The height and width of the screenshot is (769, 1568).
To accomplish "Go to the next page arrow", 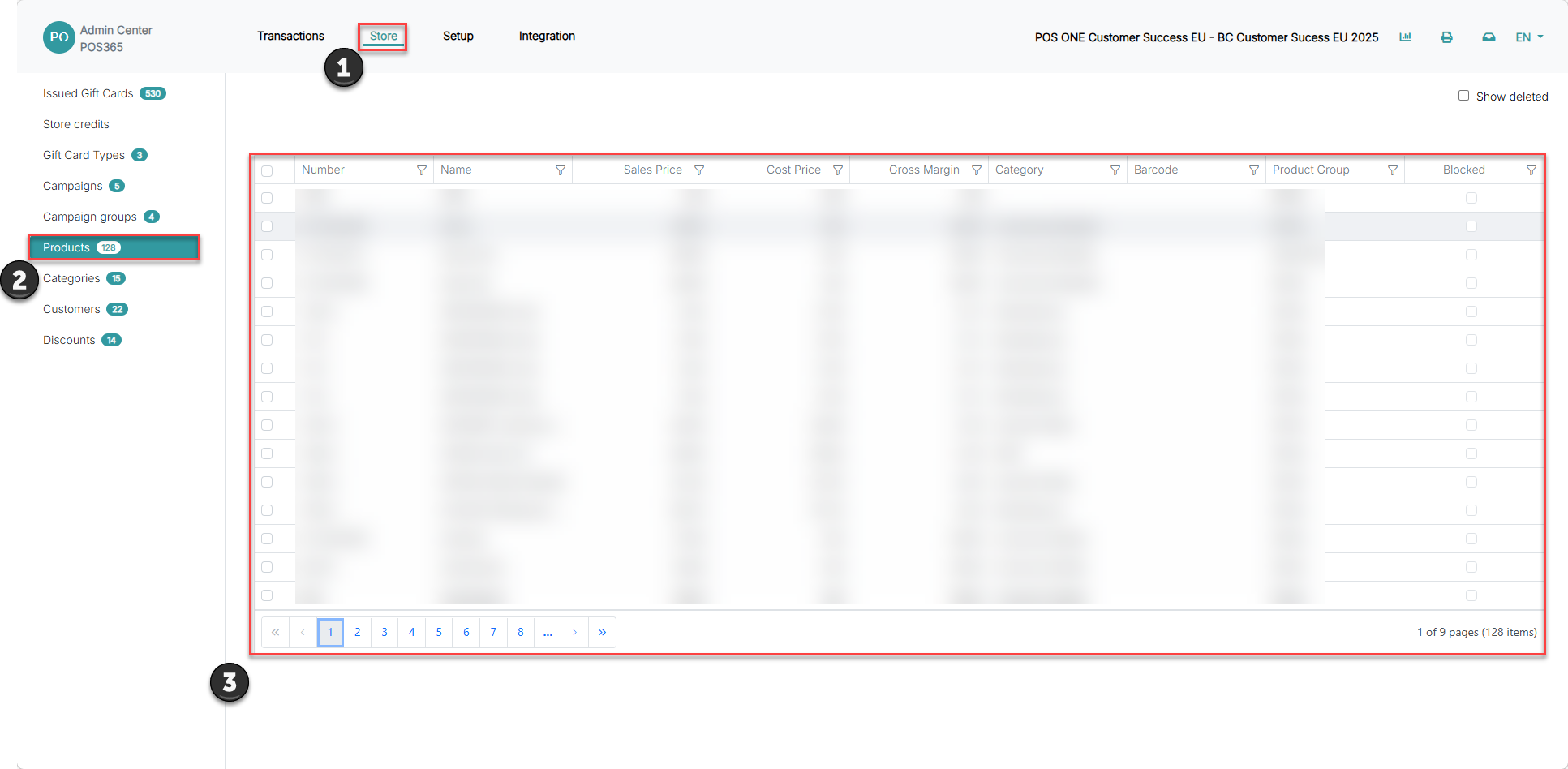I will (575, 632).
